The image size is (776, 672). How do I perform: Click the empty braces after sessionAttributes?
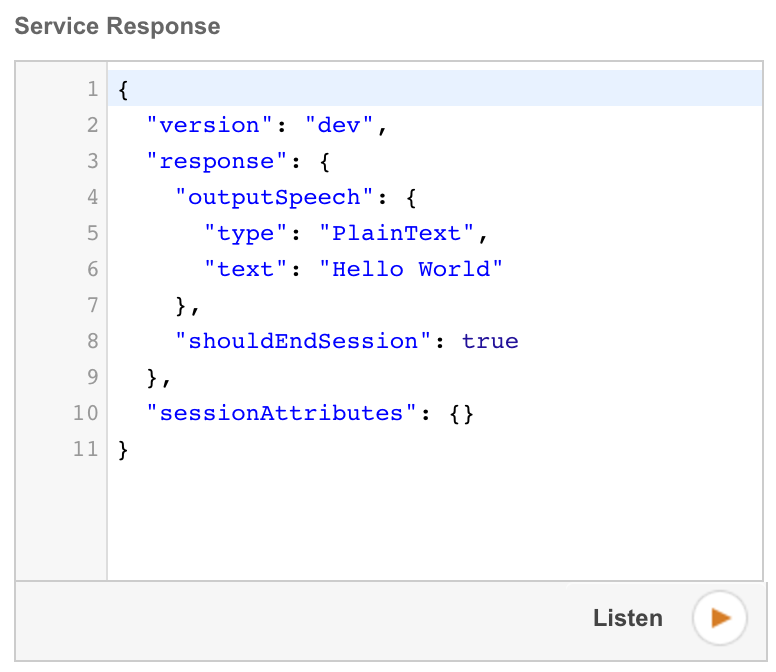(x=461, y=413)
